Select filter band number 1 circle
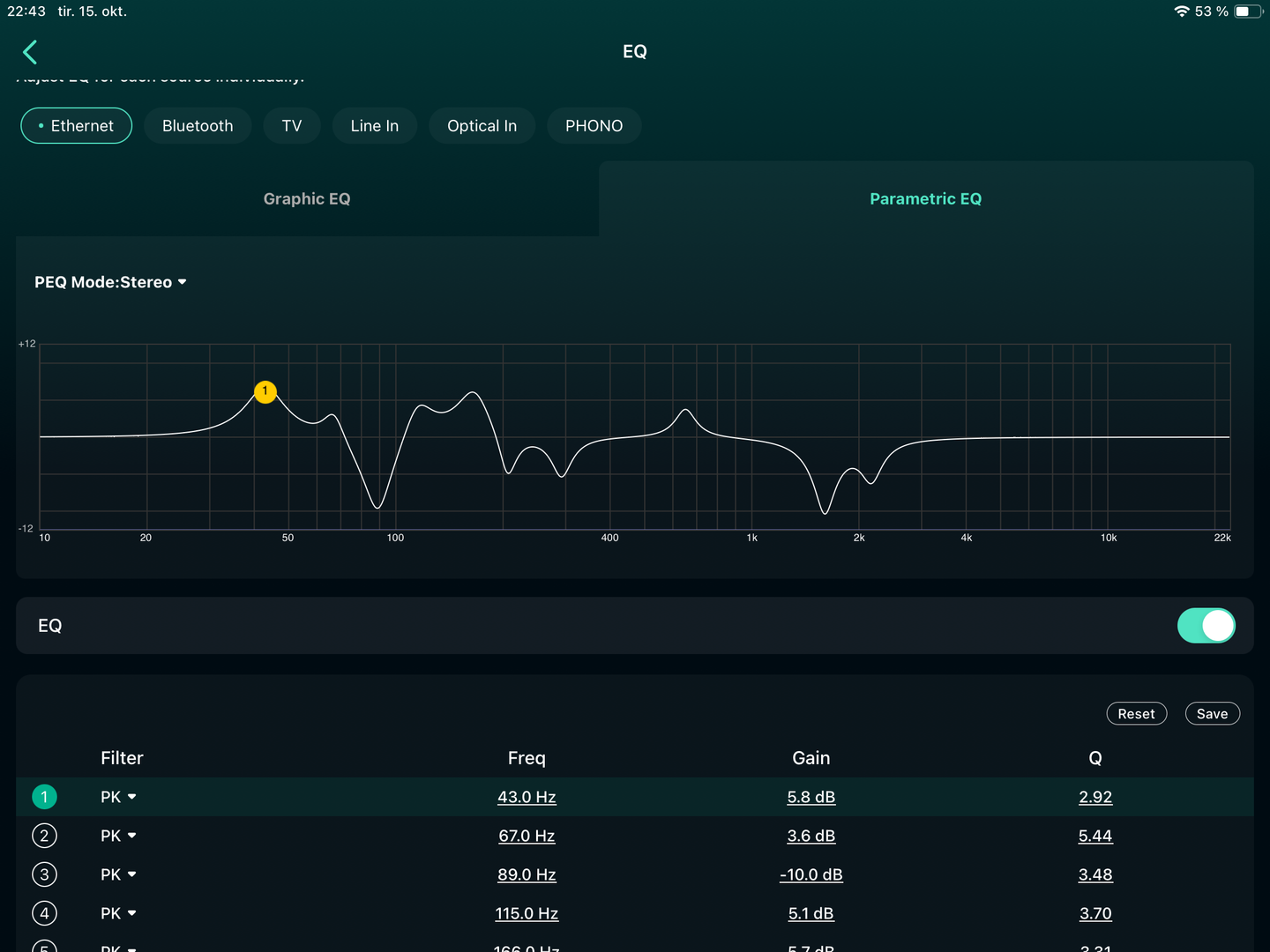This screenshot has width=1270, height=952. tap(44, 797)
